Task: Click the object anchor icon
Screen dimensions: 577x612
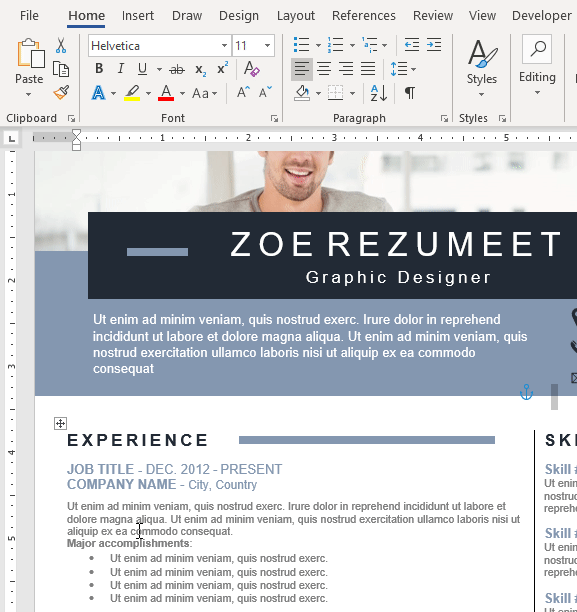Action: tap(526, 392)
